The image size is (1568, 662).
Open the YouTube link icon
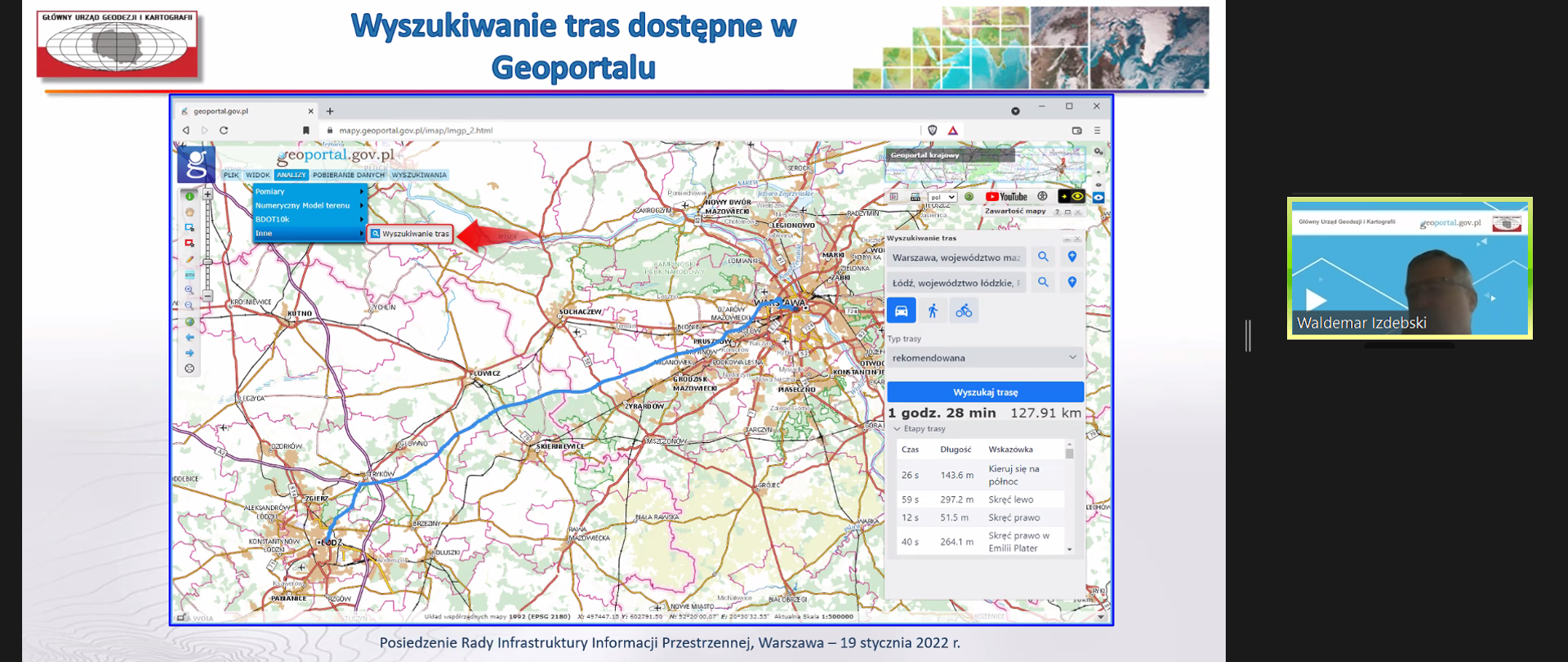tap(1006, 197)
